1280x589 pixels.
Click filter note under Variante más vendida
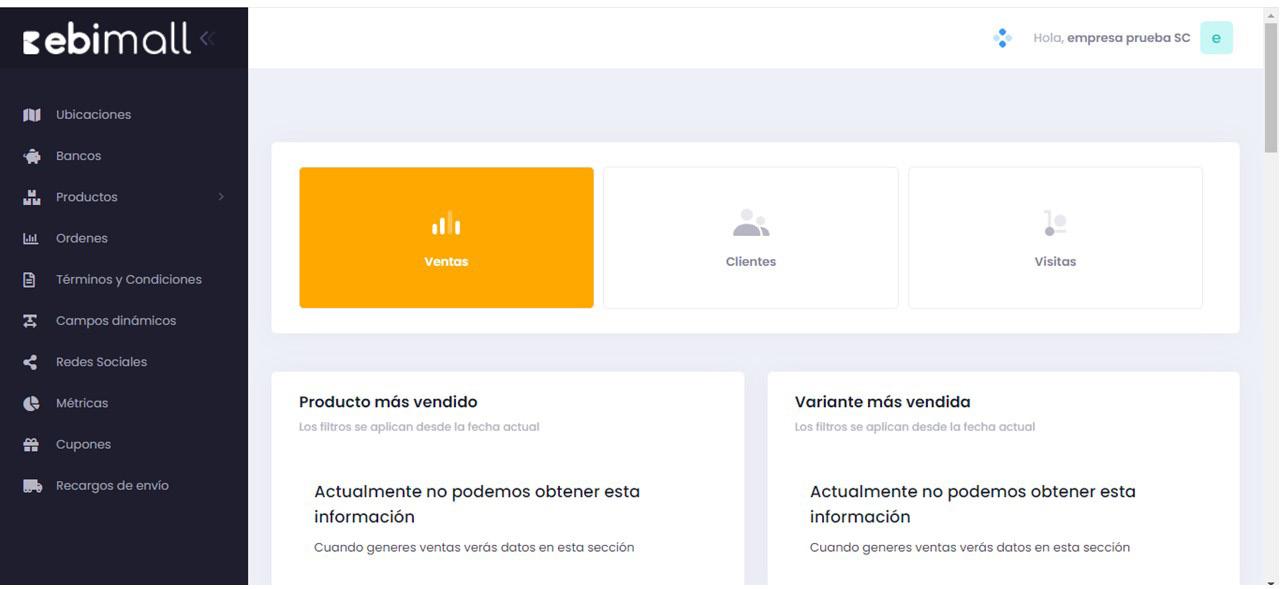[915, 427]
